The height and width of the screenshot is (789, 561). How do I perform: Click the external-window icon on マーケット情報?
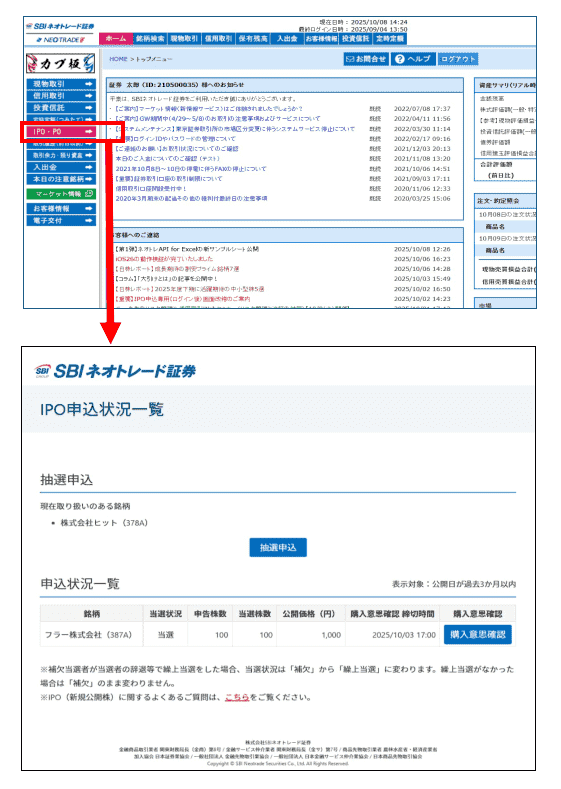[x=89, y=194]
